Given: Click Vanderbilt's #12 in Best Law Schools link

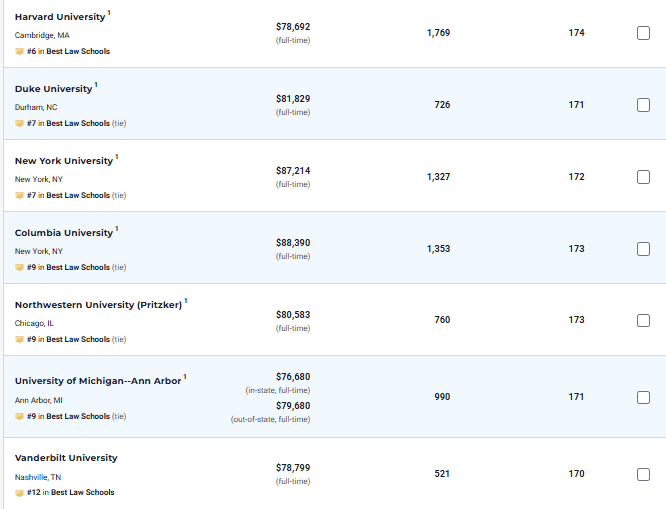Looking at the screenshot, I should click(80, 492).
